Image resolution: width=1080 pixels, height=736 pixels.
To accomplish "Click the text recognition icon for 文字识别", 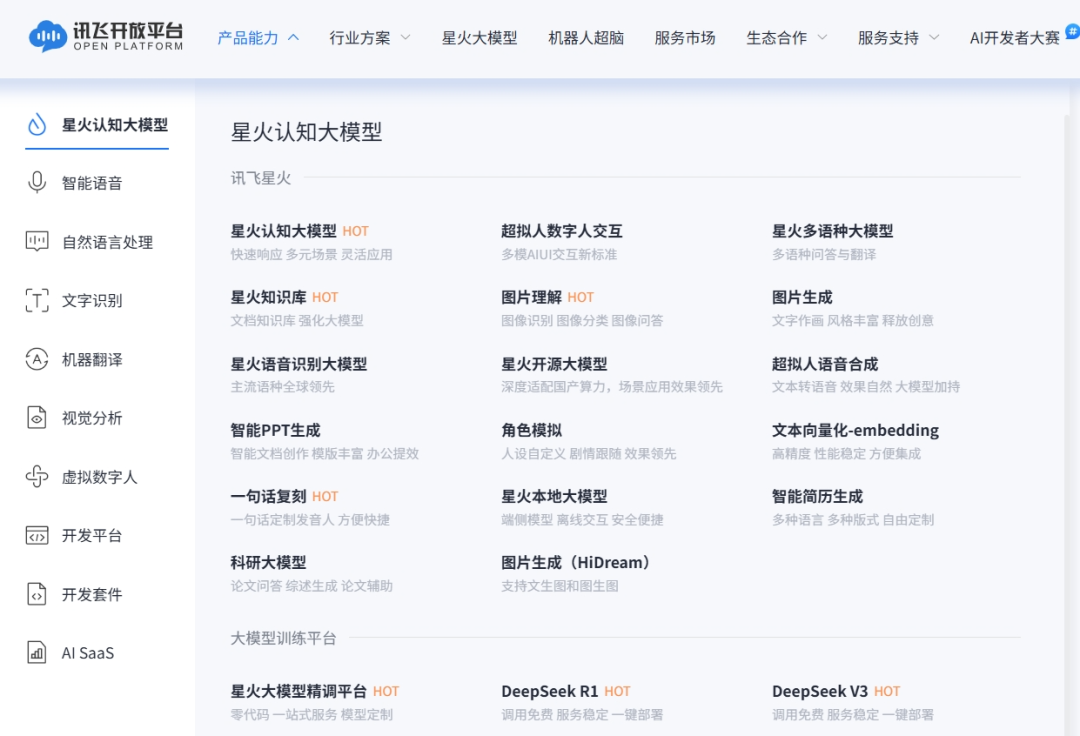I will point(37,300).
